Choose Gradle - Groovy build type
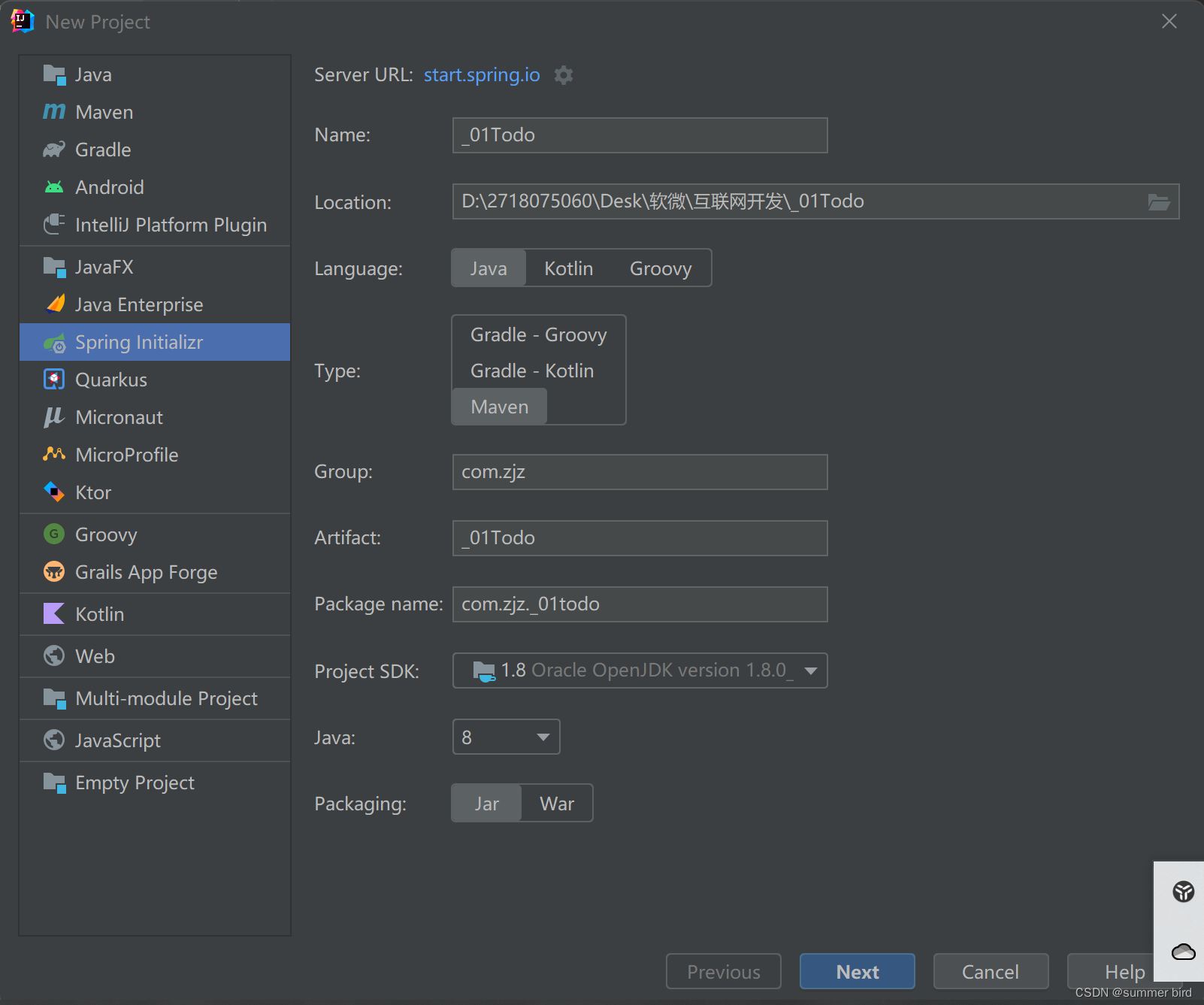 538,334
